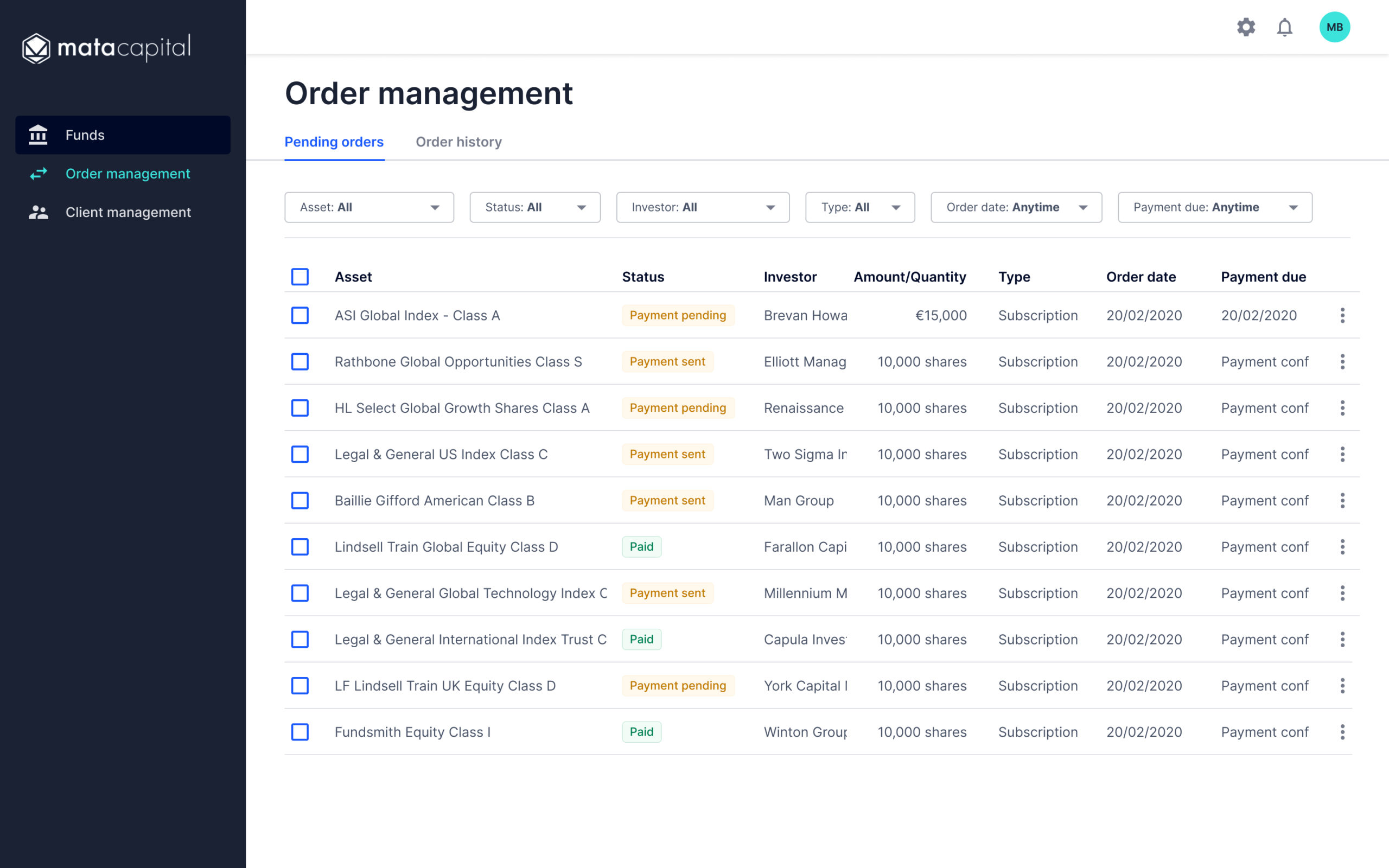Image resolution: width=1389 pixels, height=868 pixels.
Task: Select the Pending orders tab
Action: 334,142
